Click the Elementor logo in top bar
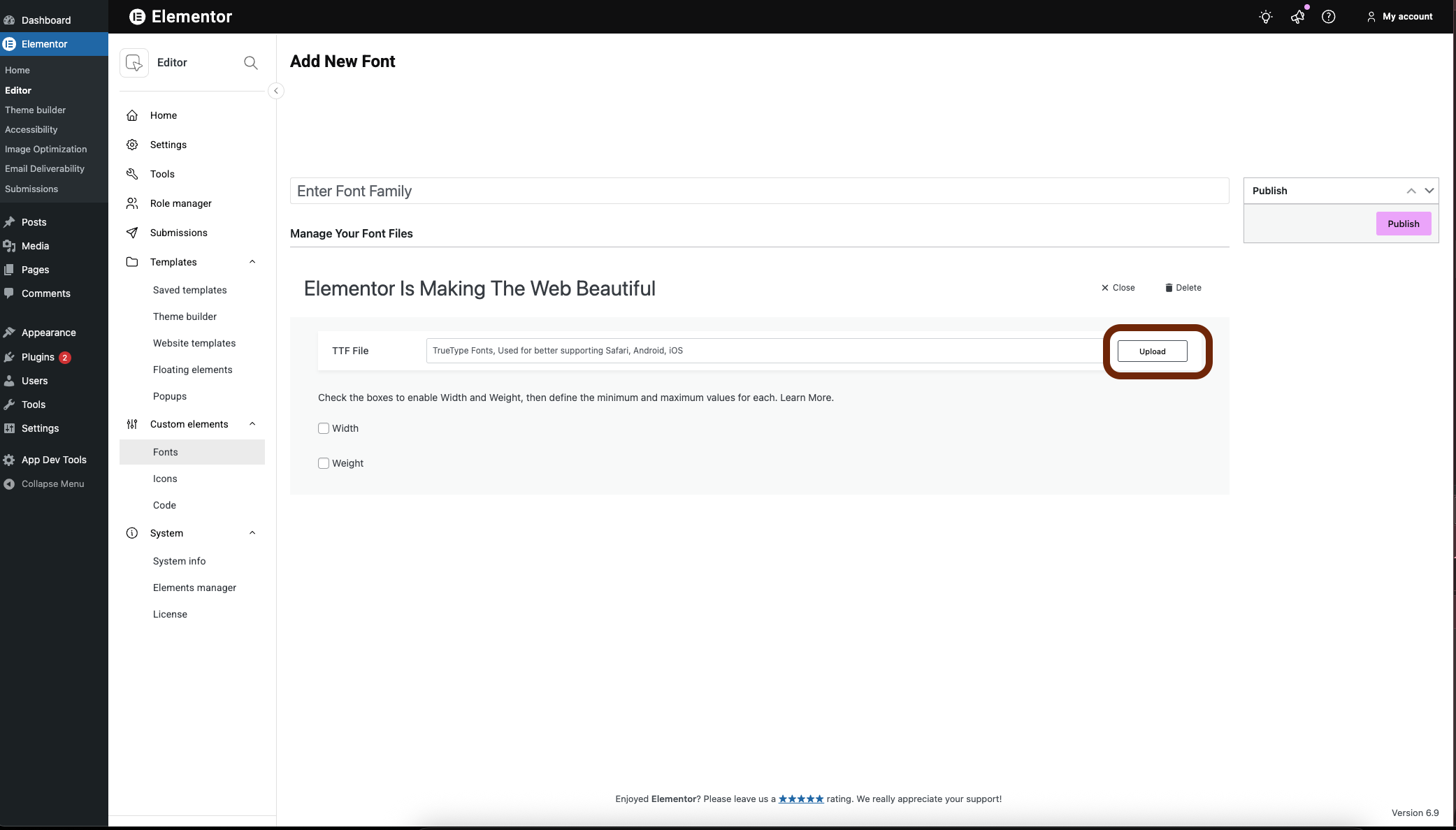1456x830 pixels. point(138,17)
